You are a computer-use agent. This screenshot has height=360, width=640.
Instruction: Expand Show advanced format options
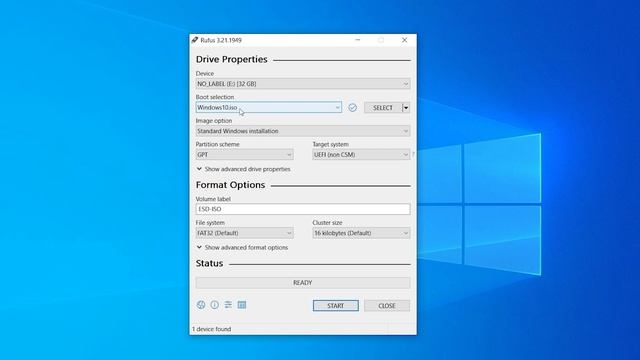coord(242,248)
